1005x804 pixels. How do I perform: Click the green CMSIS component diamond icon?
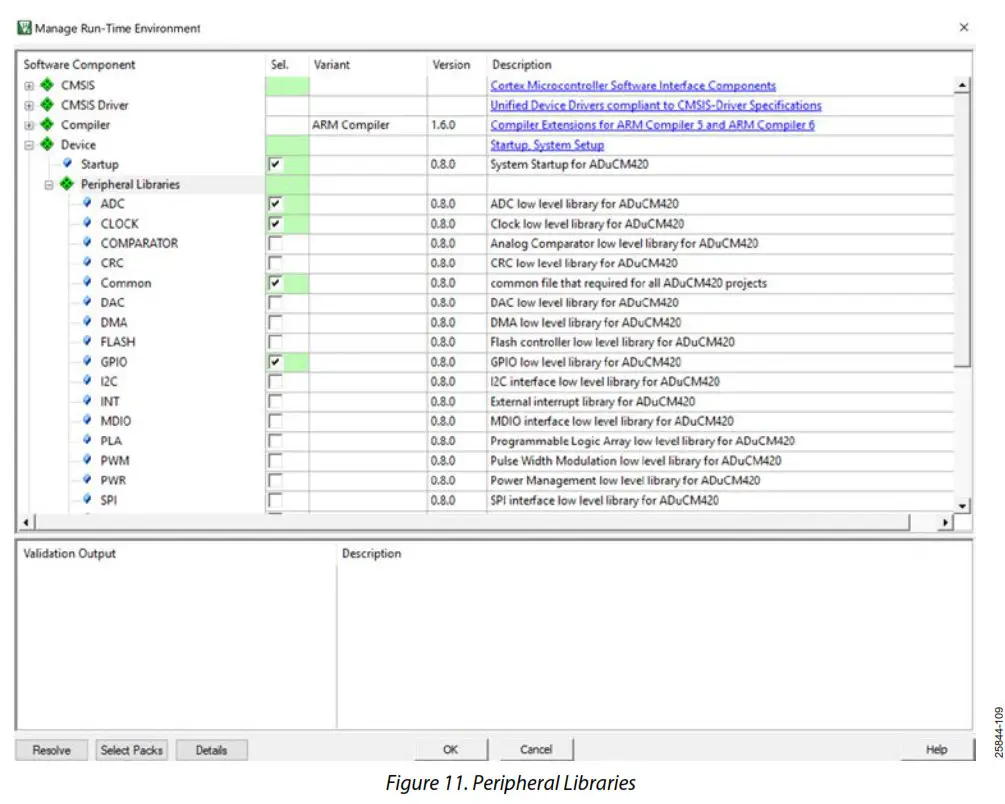47,86
